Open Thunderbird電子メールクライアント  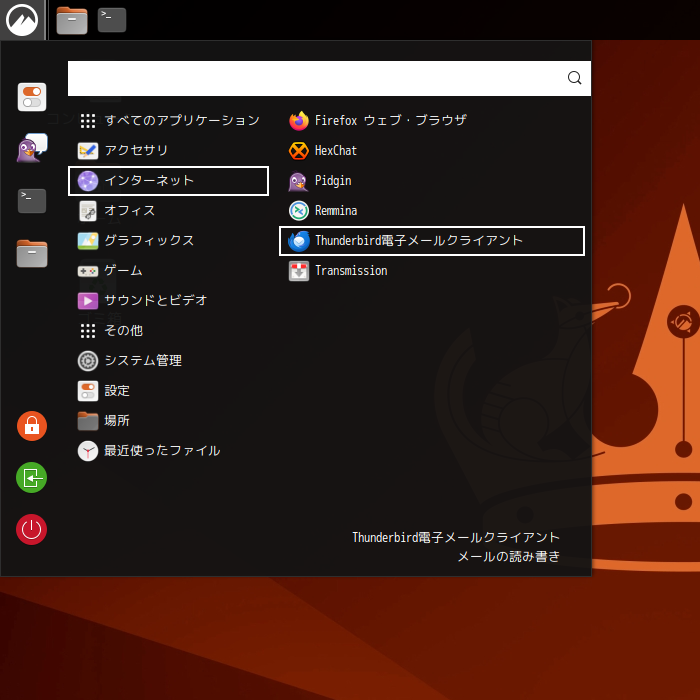pyautogui.click(x=432, y=241)
